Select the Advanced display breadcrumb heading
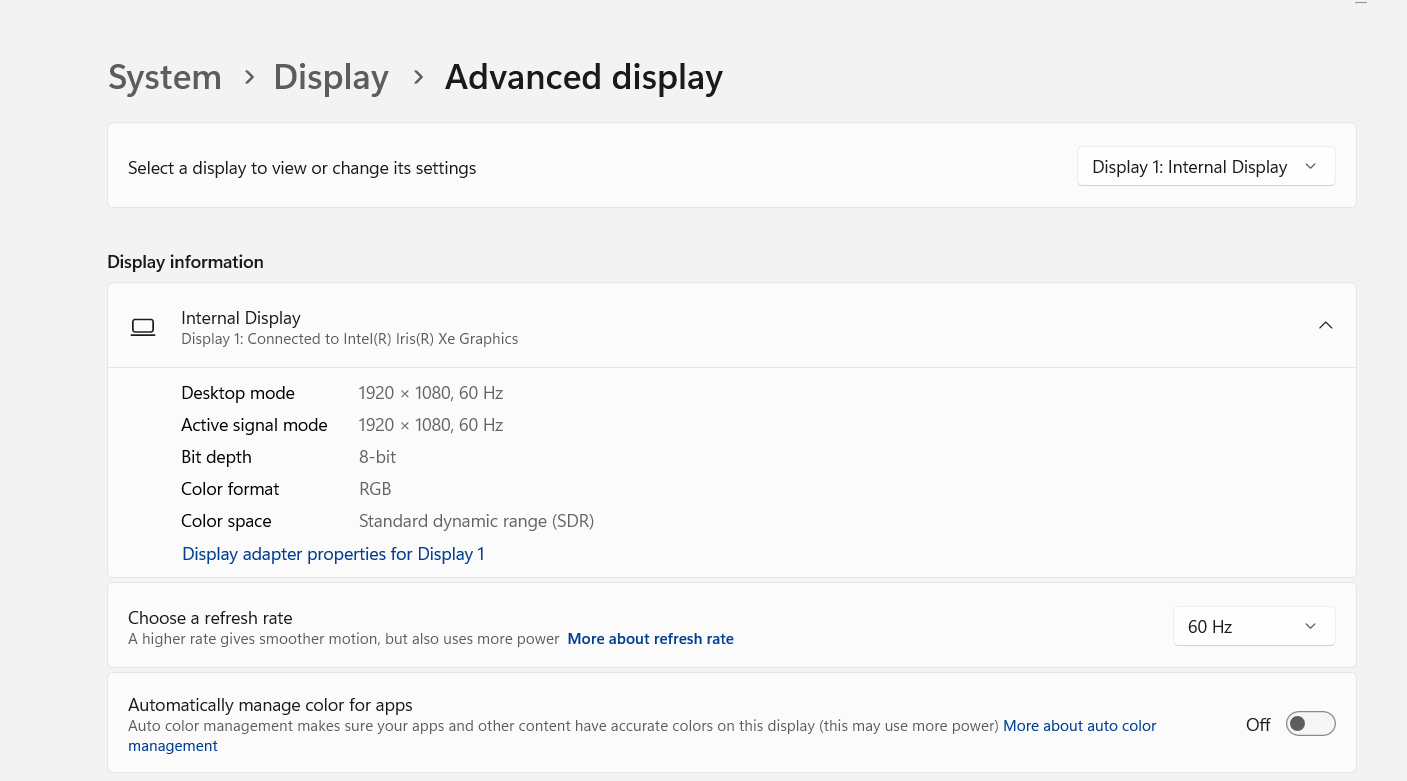 [584, 76]
